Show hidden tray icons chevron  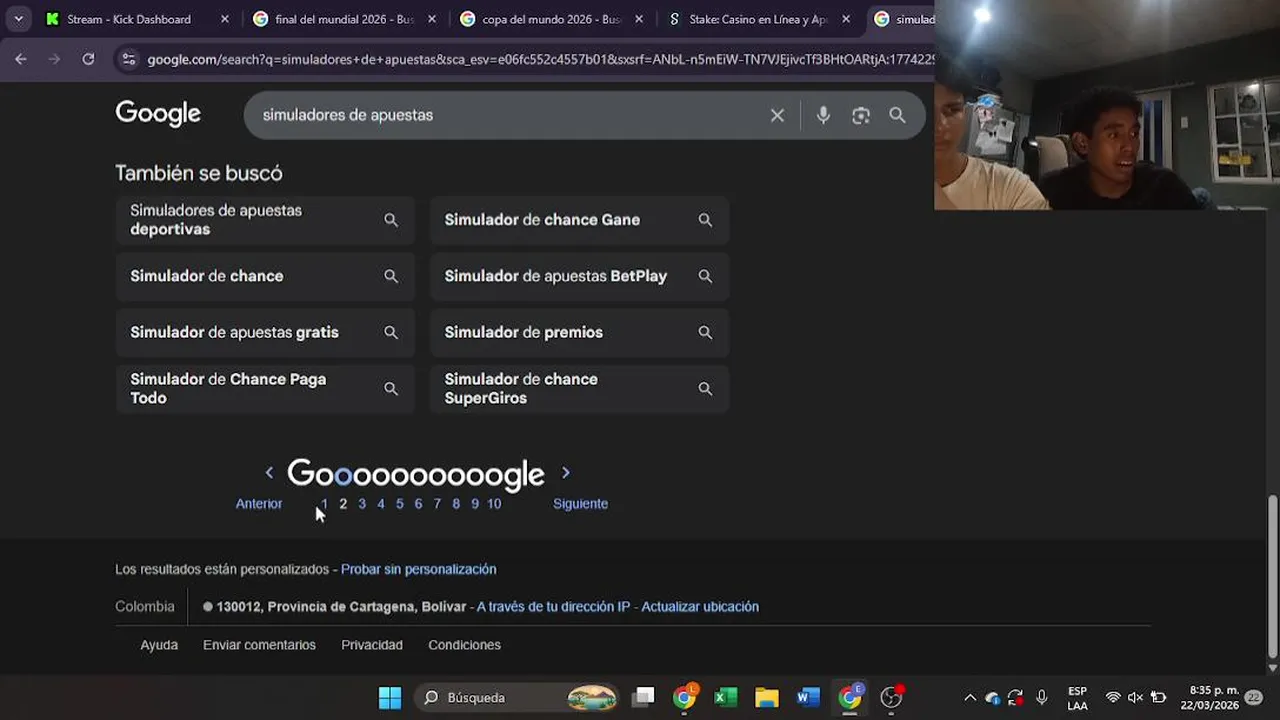click(969, 698)
